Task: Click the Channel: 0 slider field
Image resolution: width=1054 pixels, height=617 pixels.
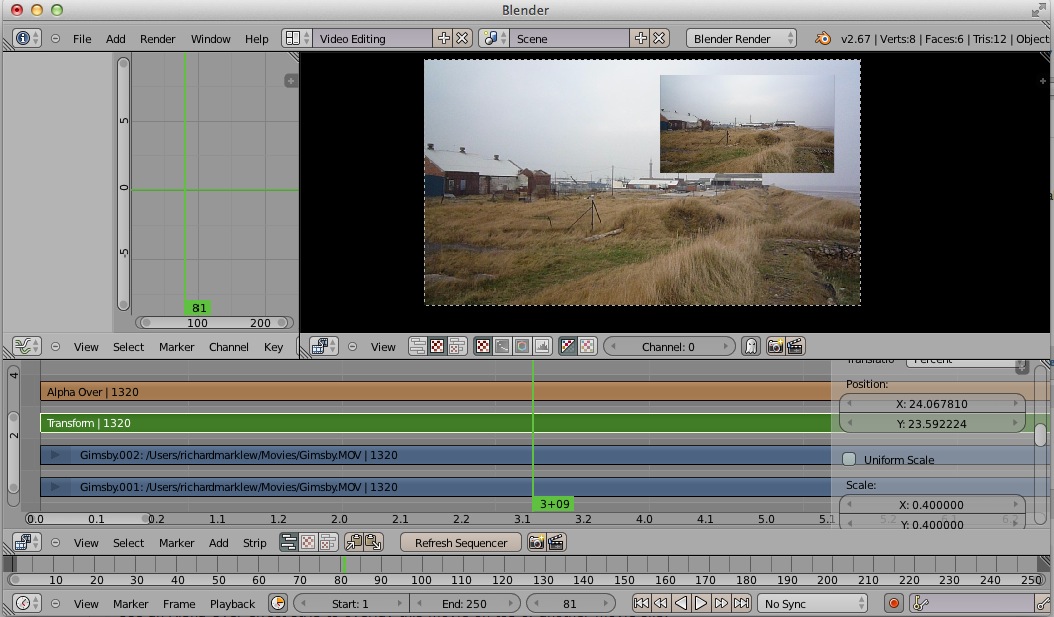Action: [x=668, y=347]
